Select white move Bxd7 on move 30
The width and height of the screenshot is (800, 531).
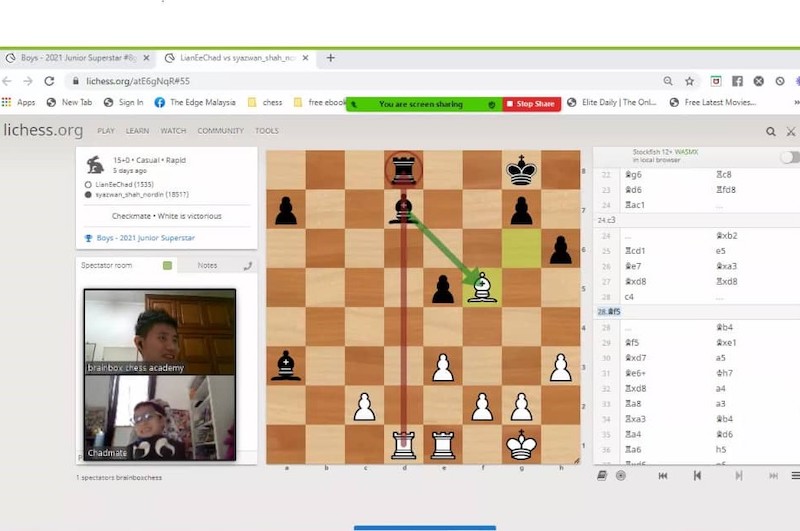tap(636, 358)
